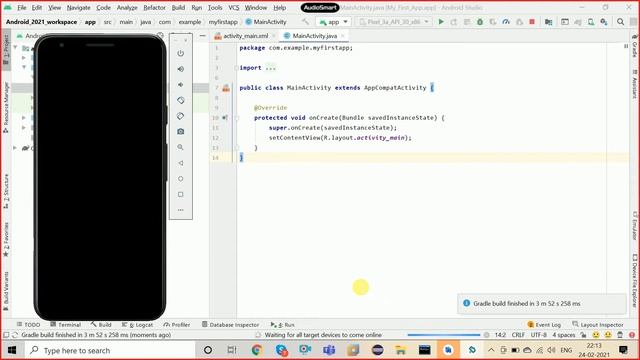The image size is (640, 360).
Task: Open line separator CRLF selector
Action: pos(518,335)
